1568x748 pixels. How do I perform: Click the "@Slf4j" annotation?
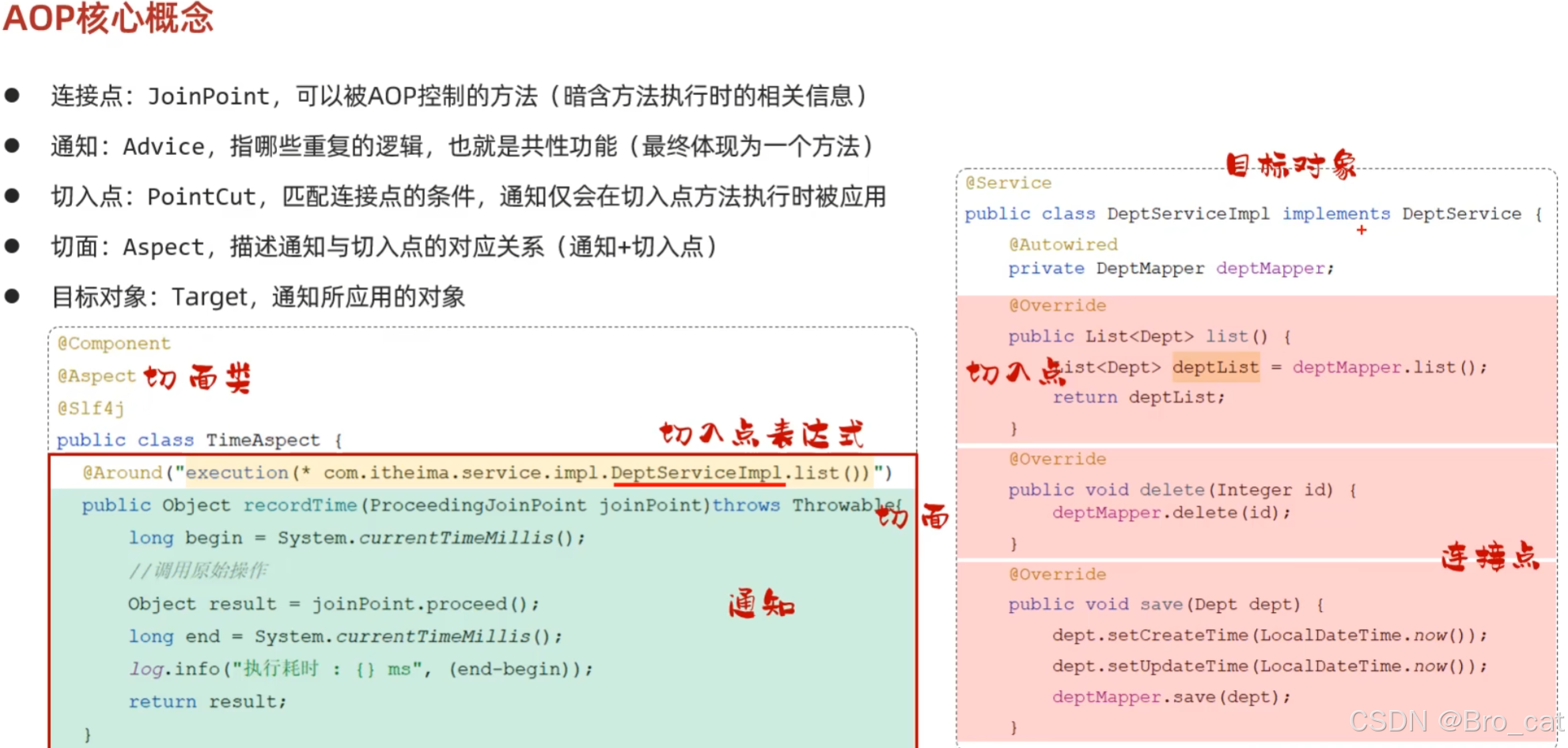coord(91,408)
